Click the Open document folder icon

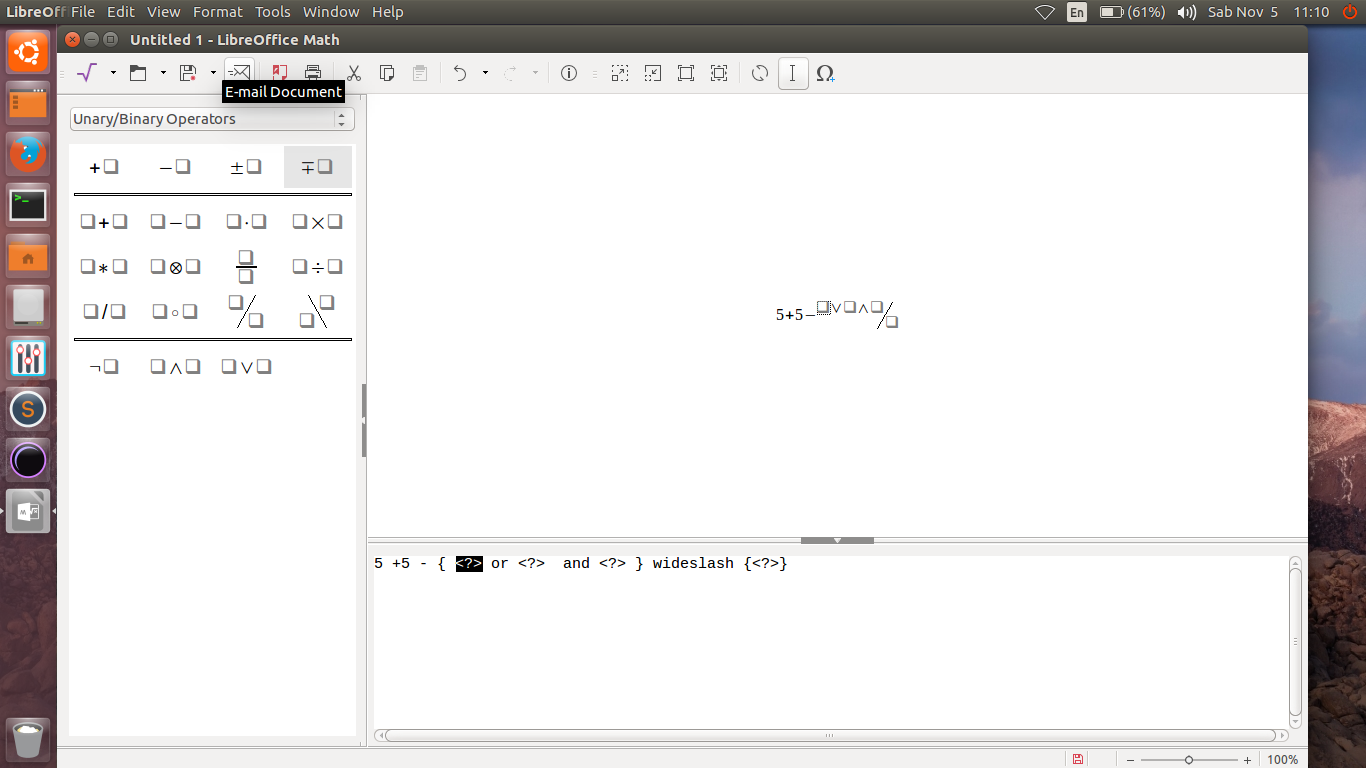pos(138,73)
